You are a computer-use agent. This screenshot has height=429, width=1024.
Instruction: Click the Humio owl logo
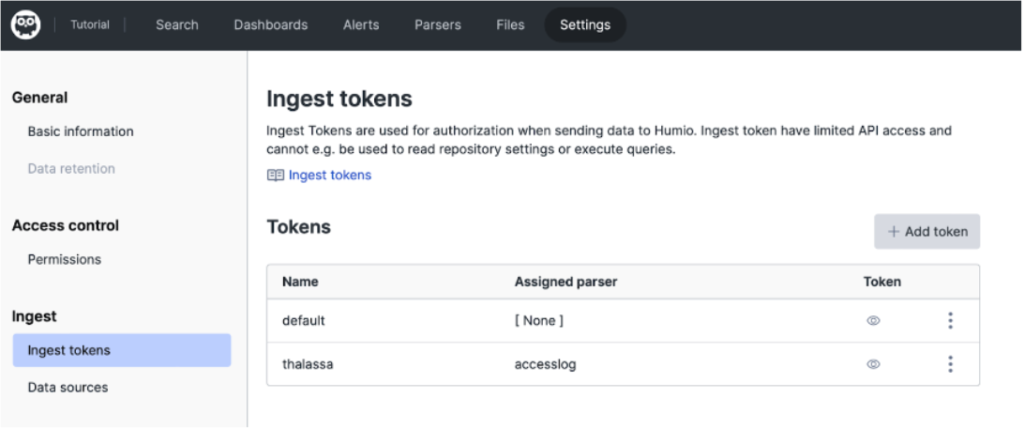coord(26,25)
